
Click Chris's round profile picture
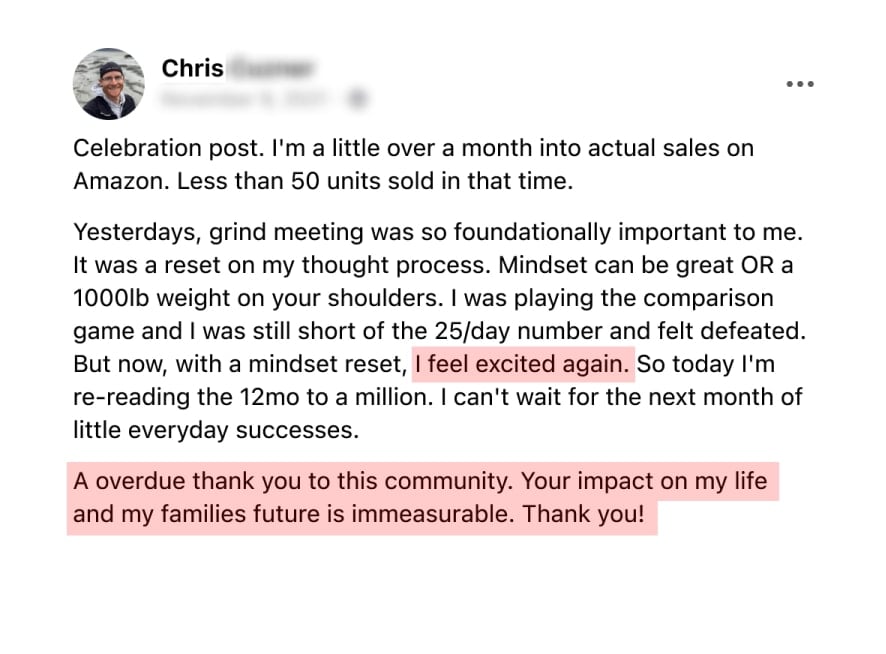108,84
